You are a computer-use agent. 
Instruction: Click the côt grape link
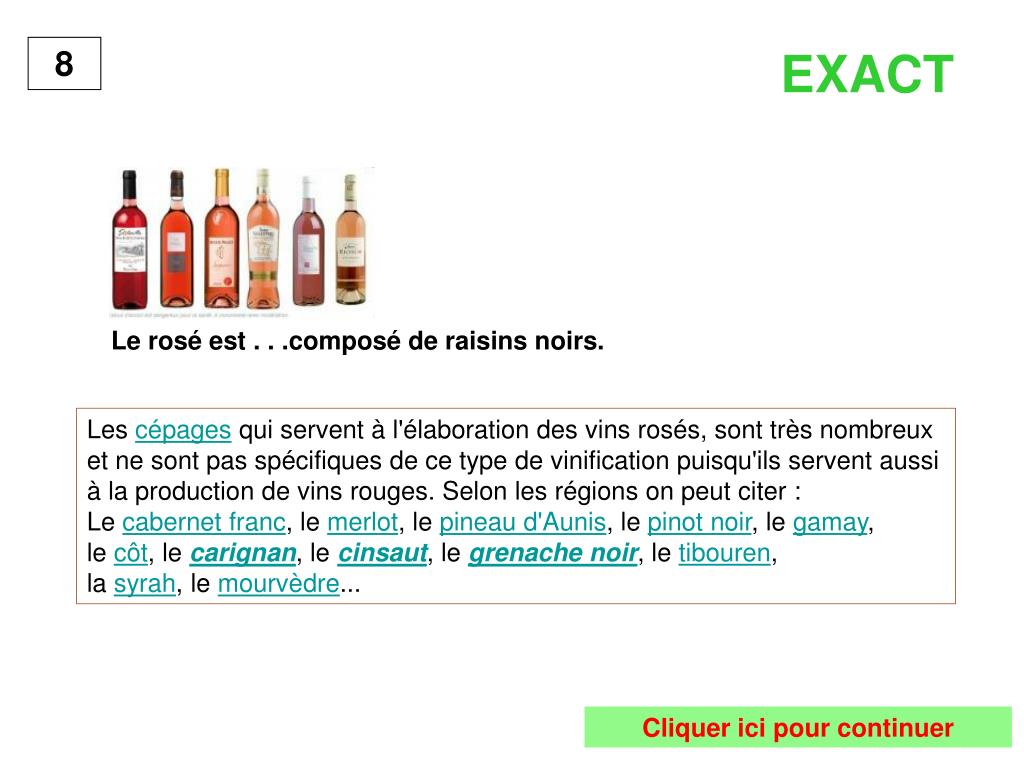(x=131, y=553)
